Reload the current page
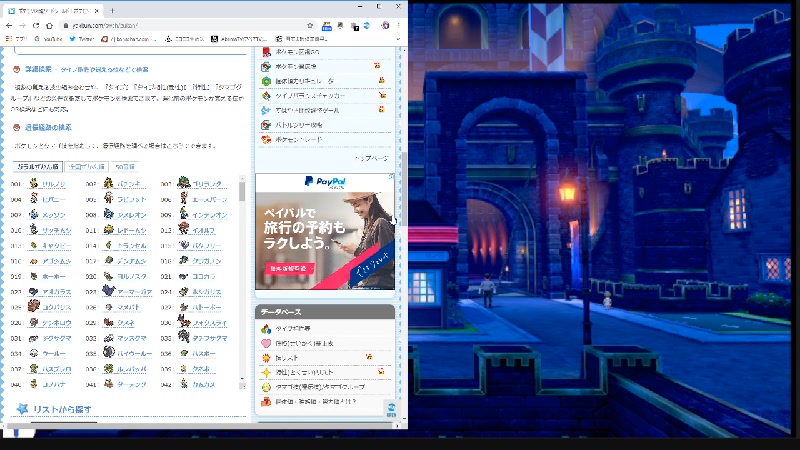The height and width of the screenshot is (450, 800). pyautogui.click(x=36, y=25)
